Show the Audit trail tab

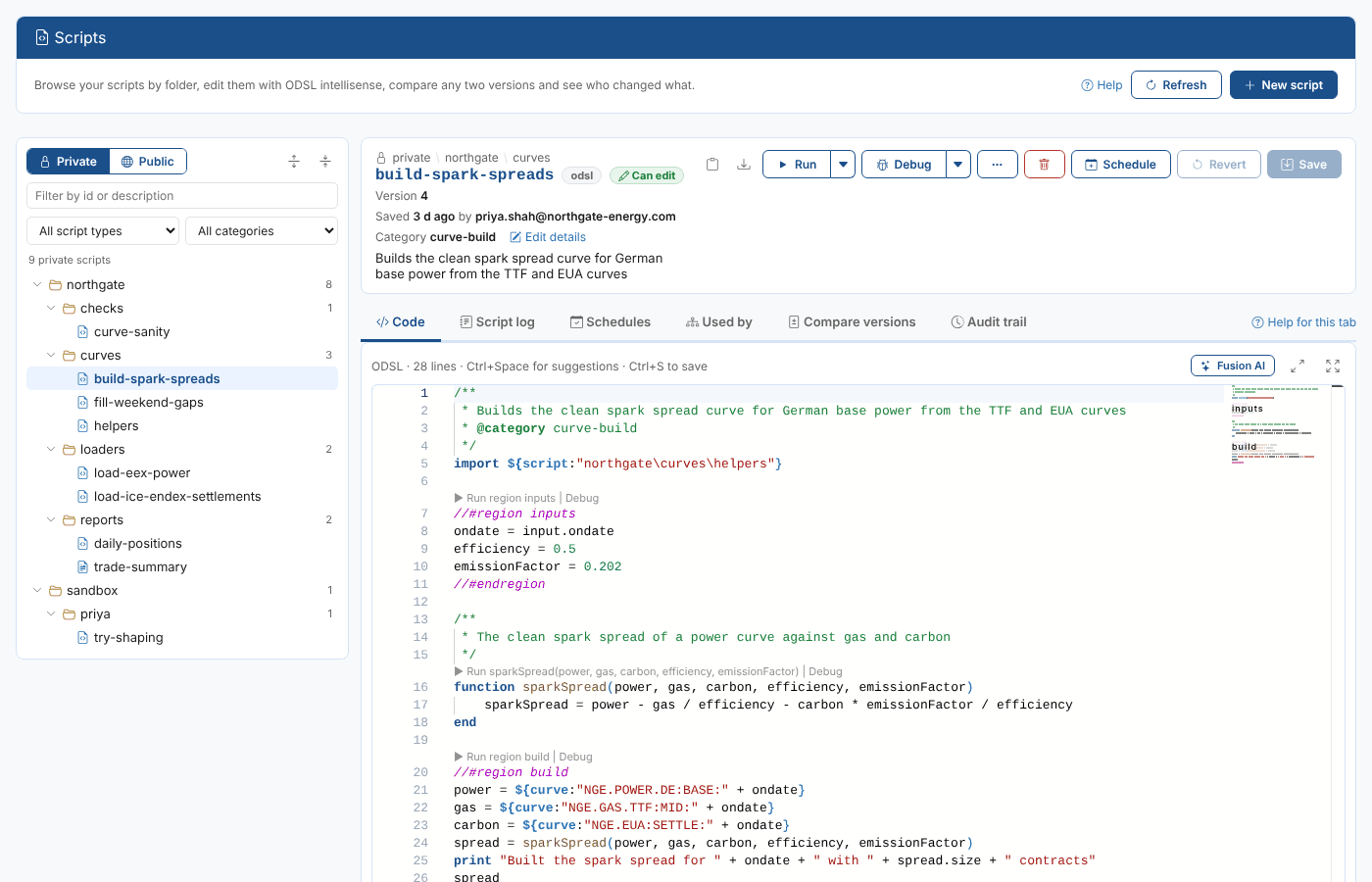989,322
